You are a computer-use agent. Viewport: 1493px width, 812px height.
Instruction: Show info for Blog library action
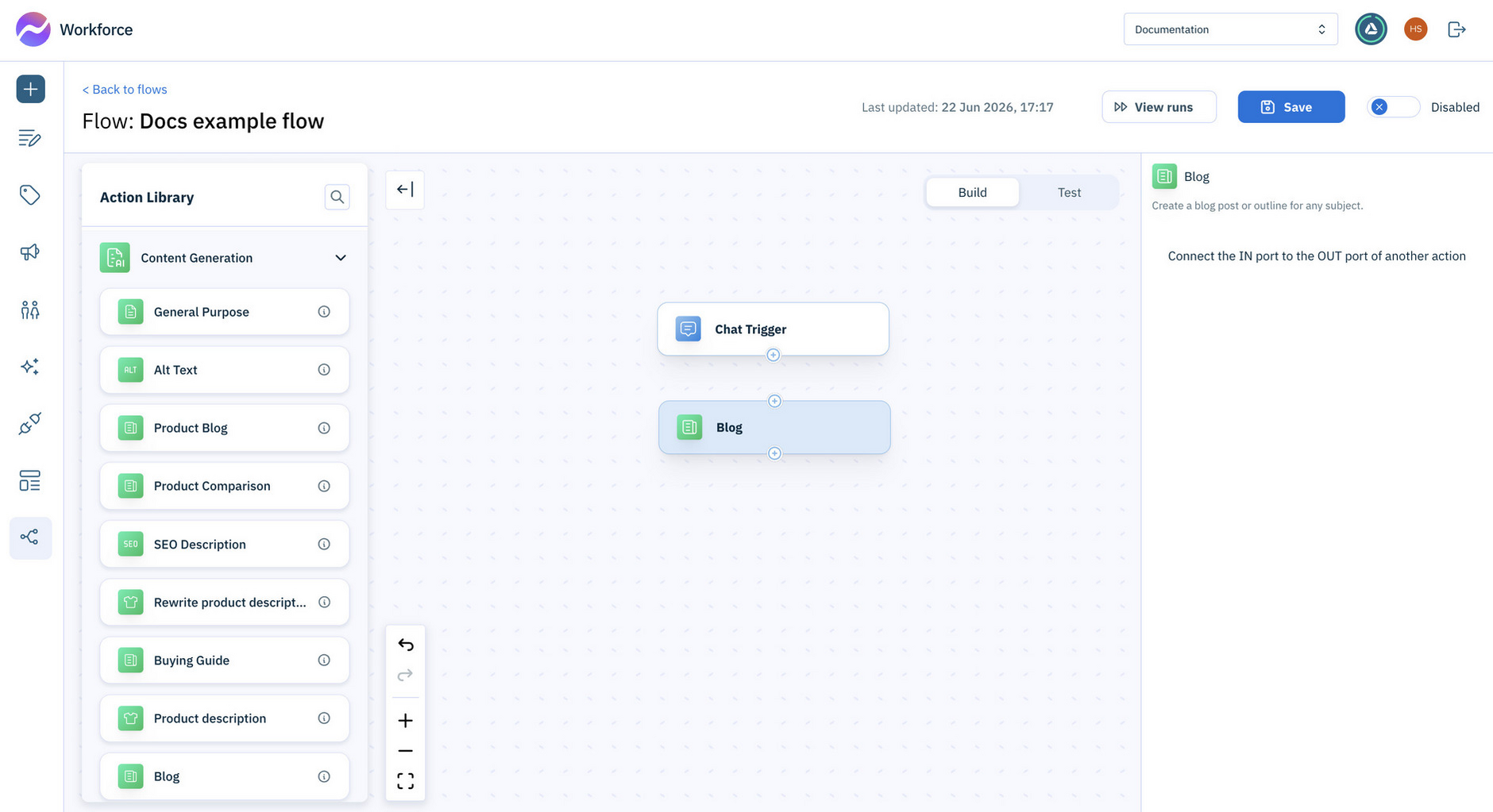point(324,776)
